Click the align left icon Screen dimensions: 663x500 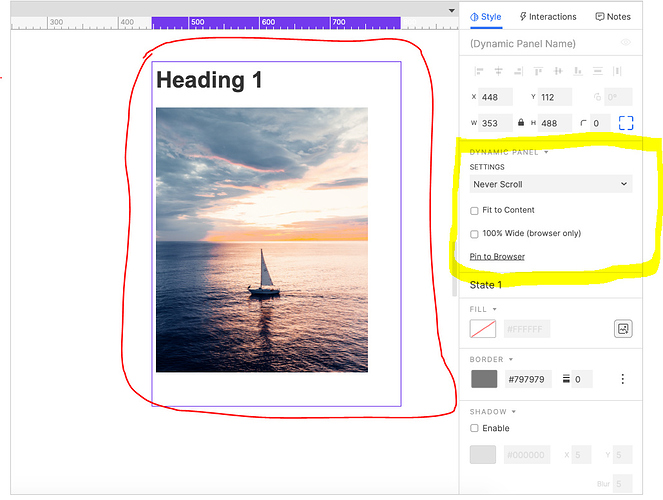tap(479, 71)
